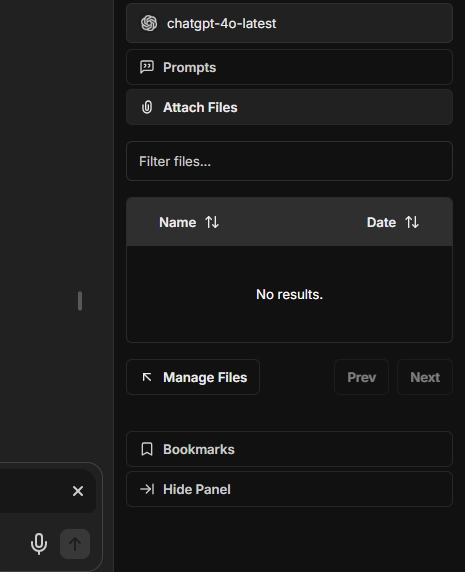
Task: Click the bookmark icon in the side panel
Action: pyautogui.click(x=147, y=449)
